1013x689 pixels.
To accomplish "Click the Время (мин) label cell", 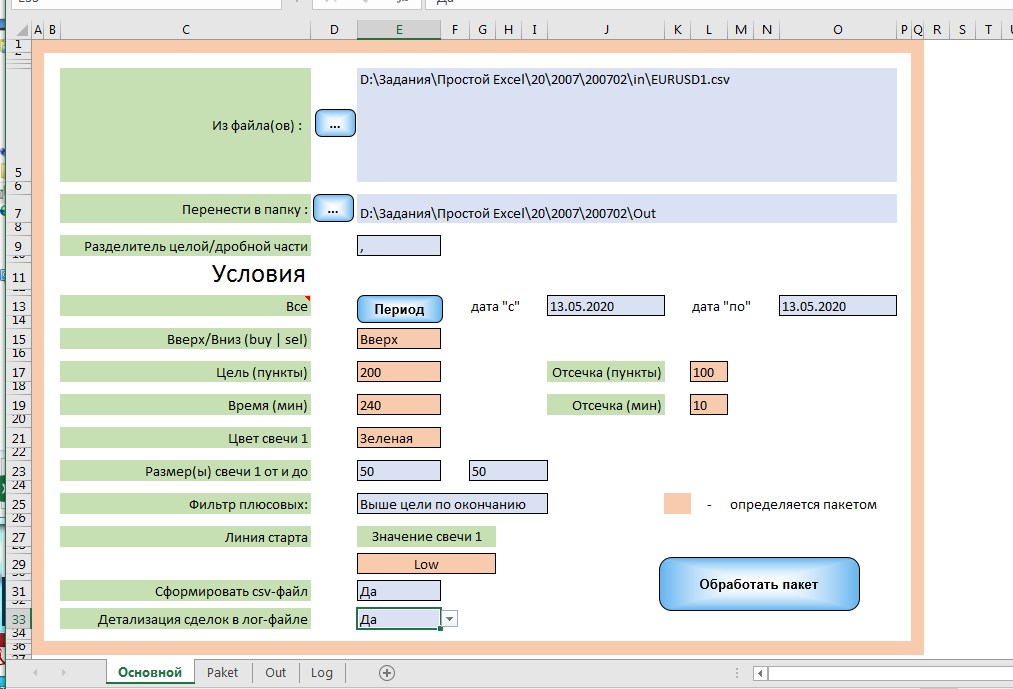I will [185, 405].
